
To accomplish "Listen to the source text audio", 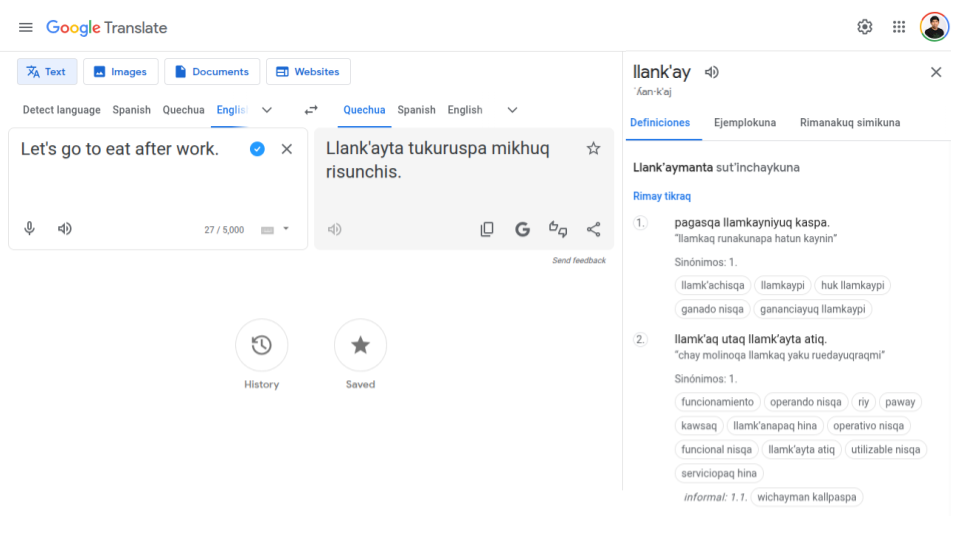I will 65,229.
